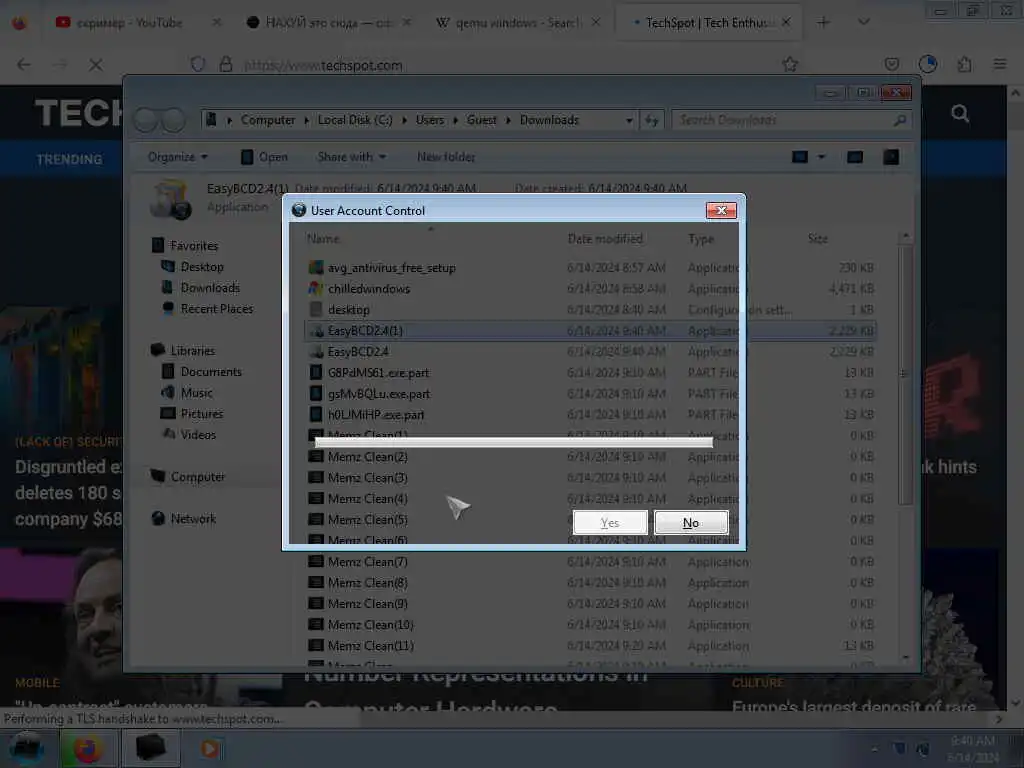Bookmark this page with star icon
The width and height of the screenshot is (1024, 768).
[790, 64]
